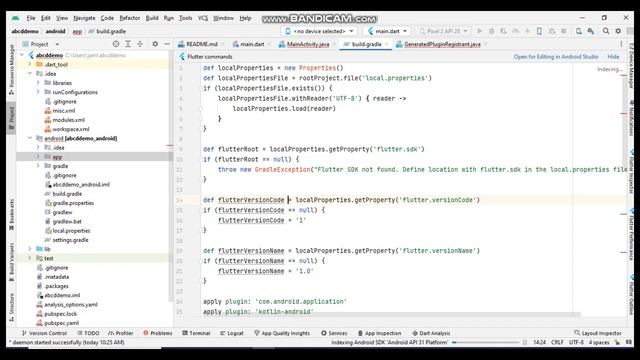Collapse the abcddemo root node
This screenshot has height=360, width=640.
22,55
